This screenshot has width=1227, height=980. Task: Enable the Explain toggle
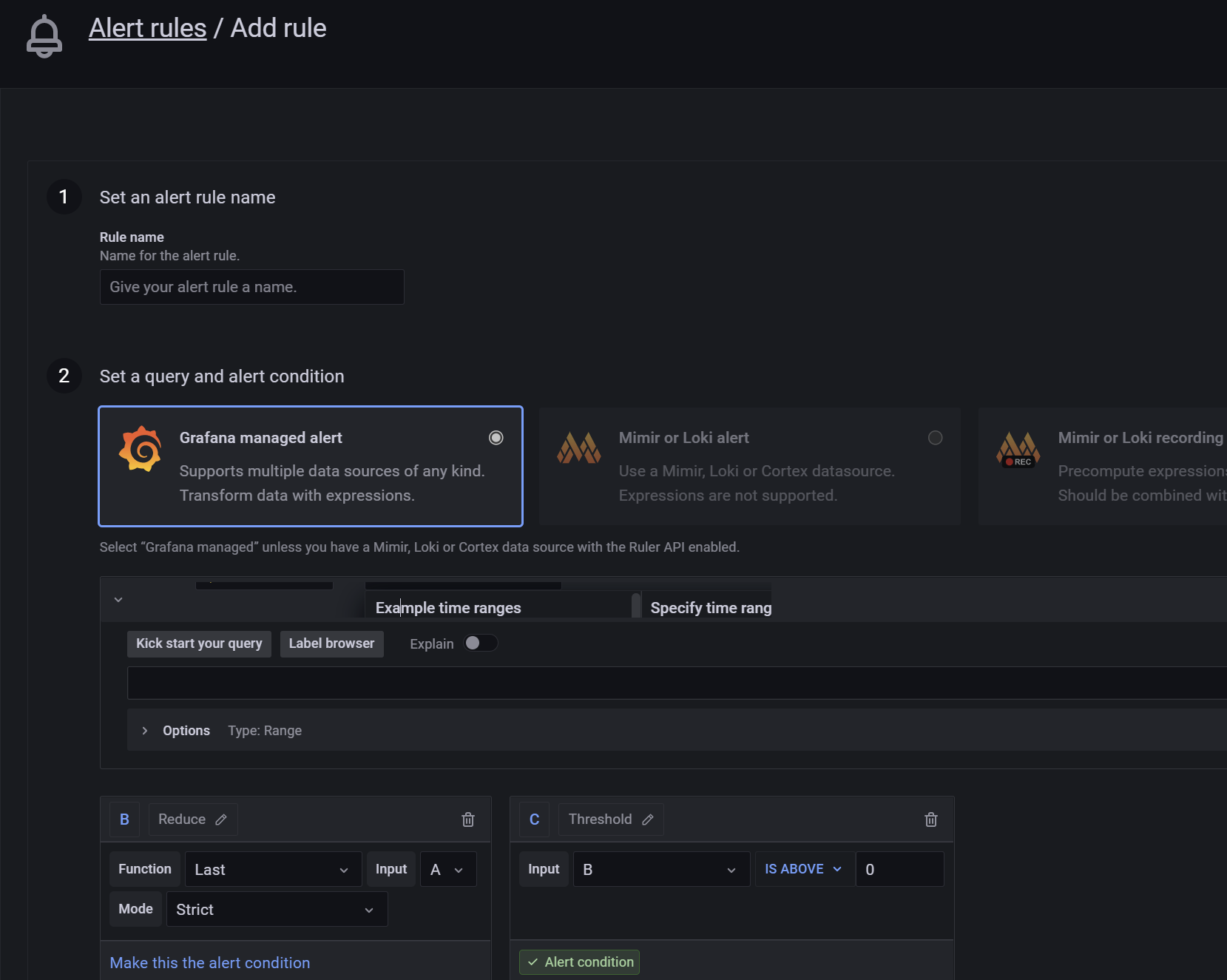[x=481, y=643]
